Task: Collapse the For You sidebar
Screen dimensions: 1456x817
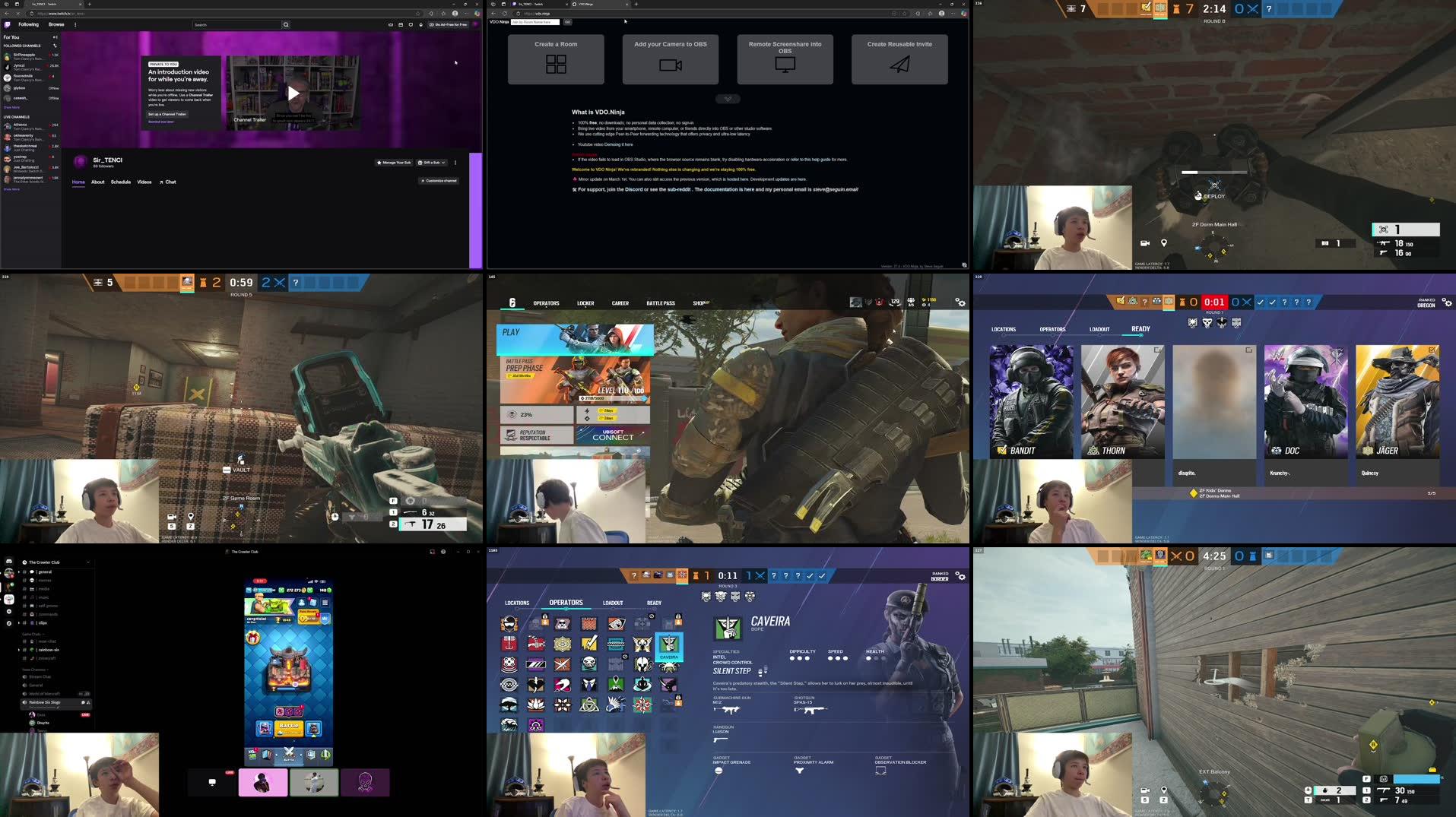Action: (x=55, y=37)
